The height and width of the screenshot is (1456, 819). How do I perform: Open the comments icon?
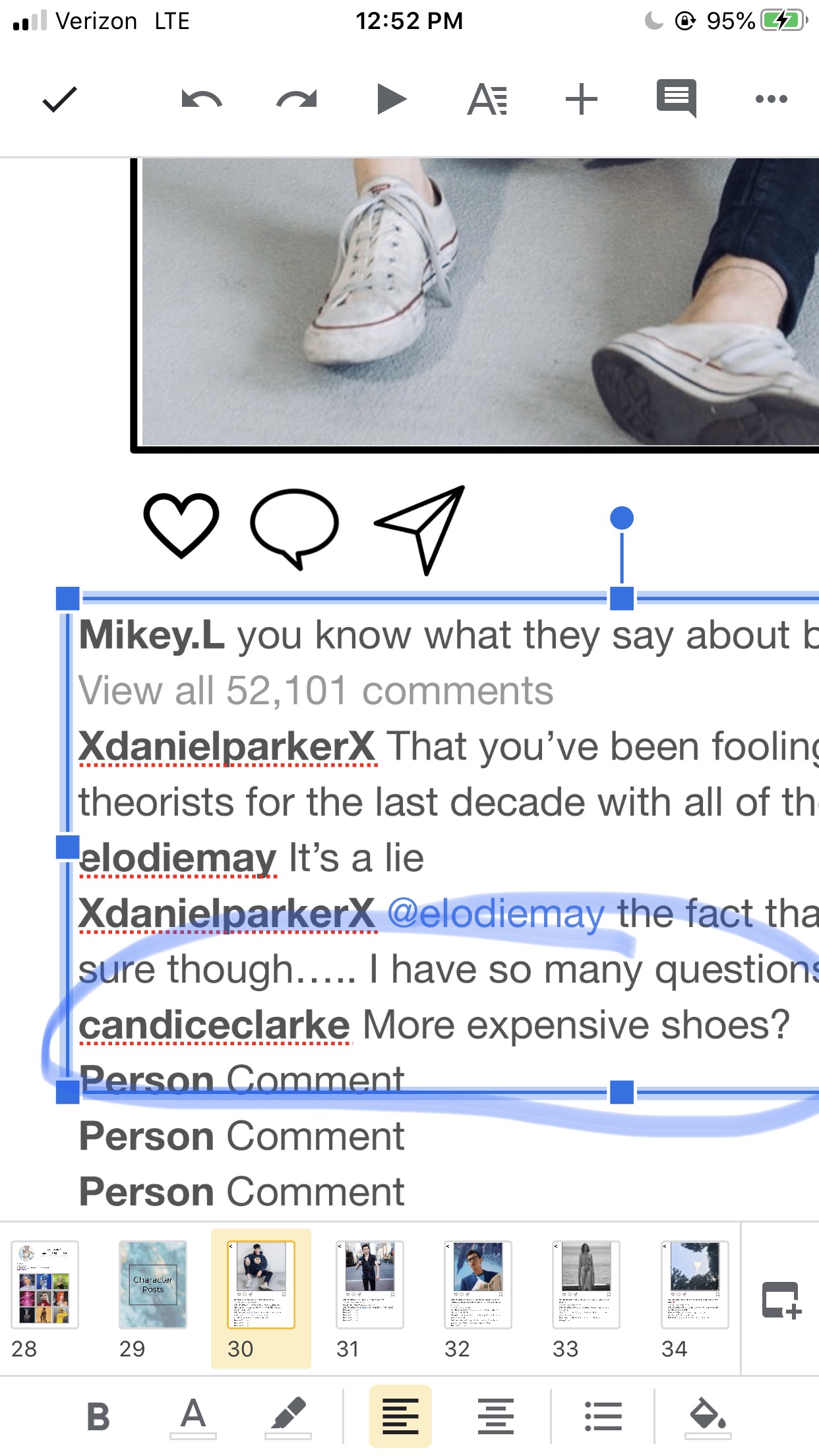click(x=677, y=99)
